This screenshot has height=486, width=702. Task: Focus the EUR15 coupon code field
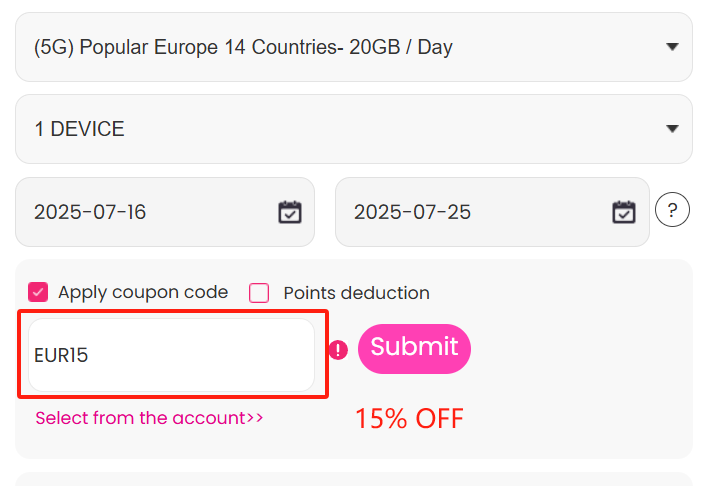coord(171,355)
